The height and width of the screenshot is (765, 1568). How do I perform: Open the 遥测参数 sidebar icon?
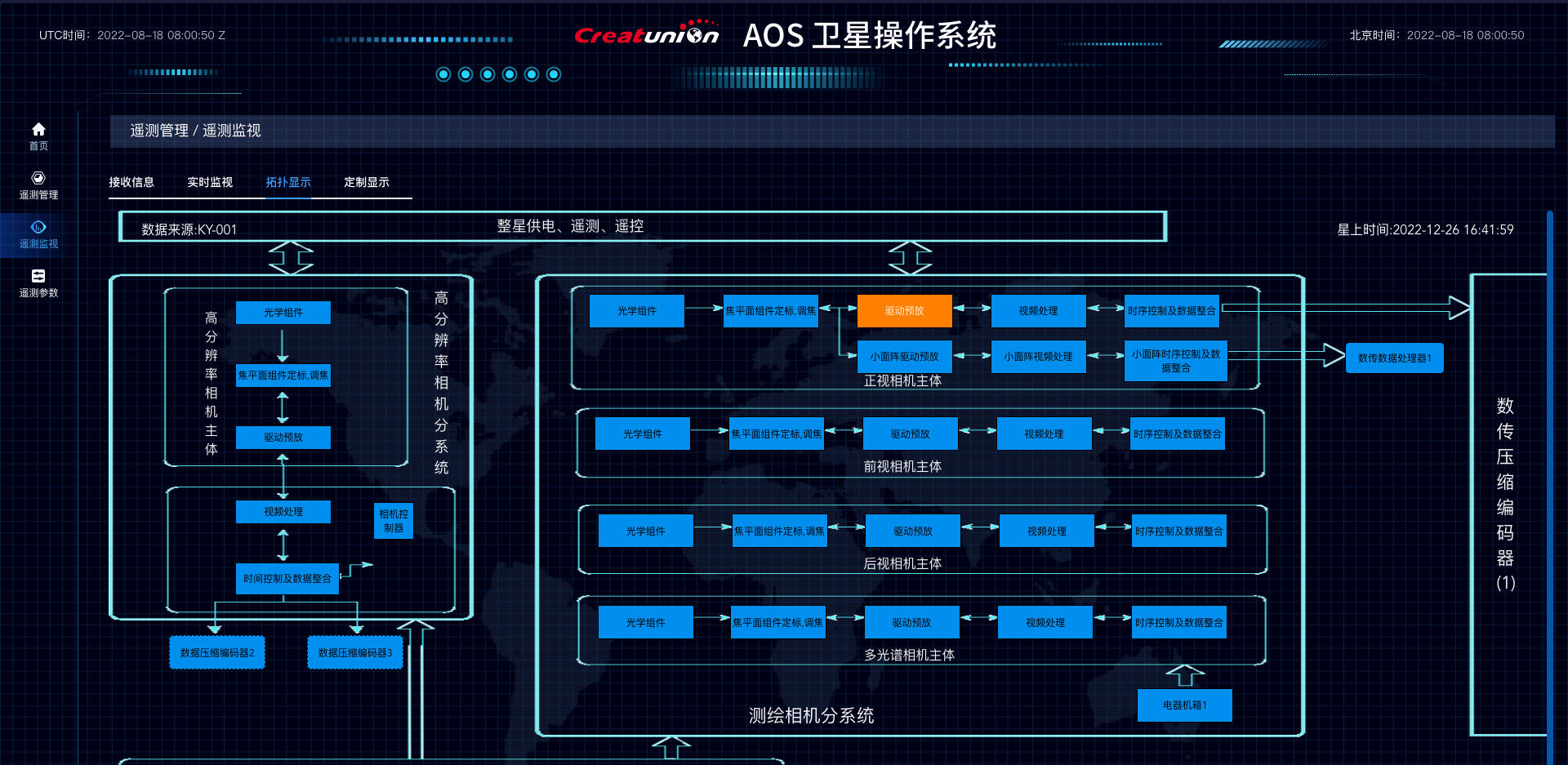coord(38,282)
